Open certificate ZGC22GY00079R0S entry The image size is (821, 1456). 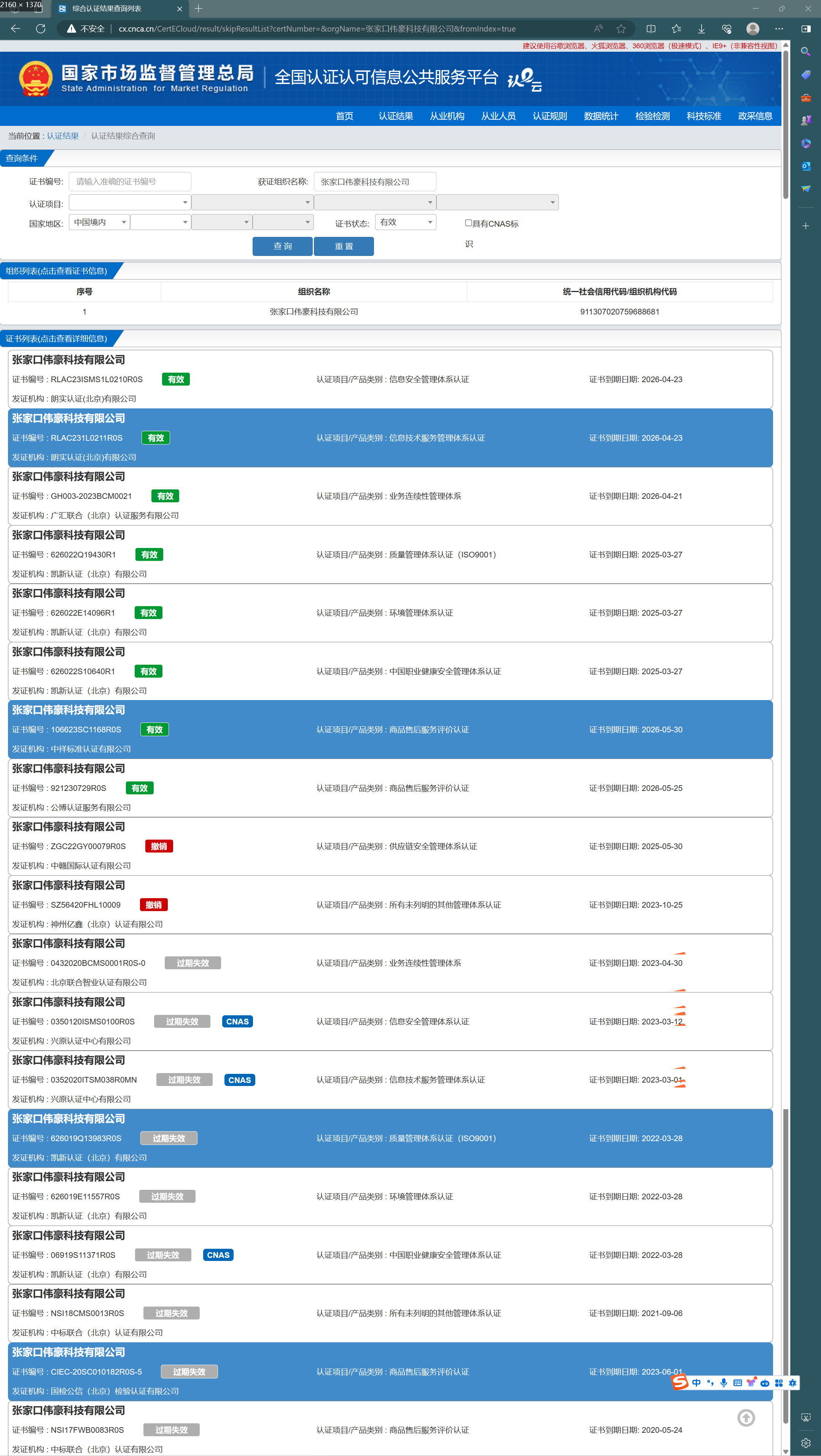(390, 846)
